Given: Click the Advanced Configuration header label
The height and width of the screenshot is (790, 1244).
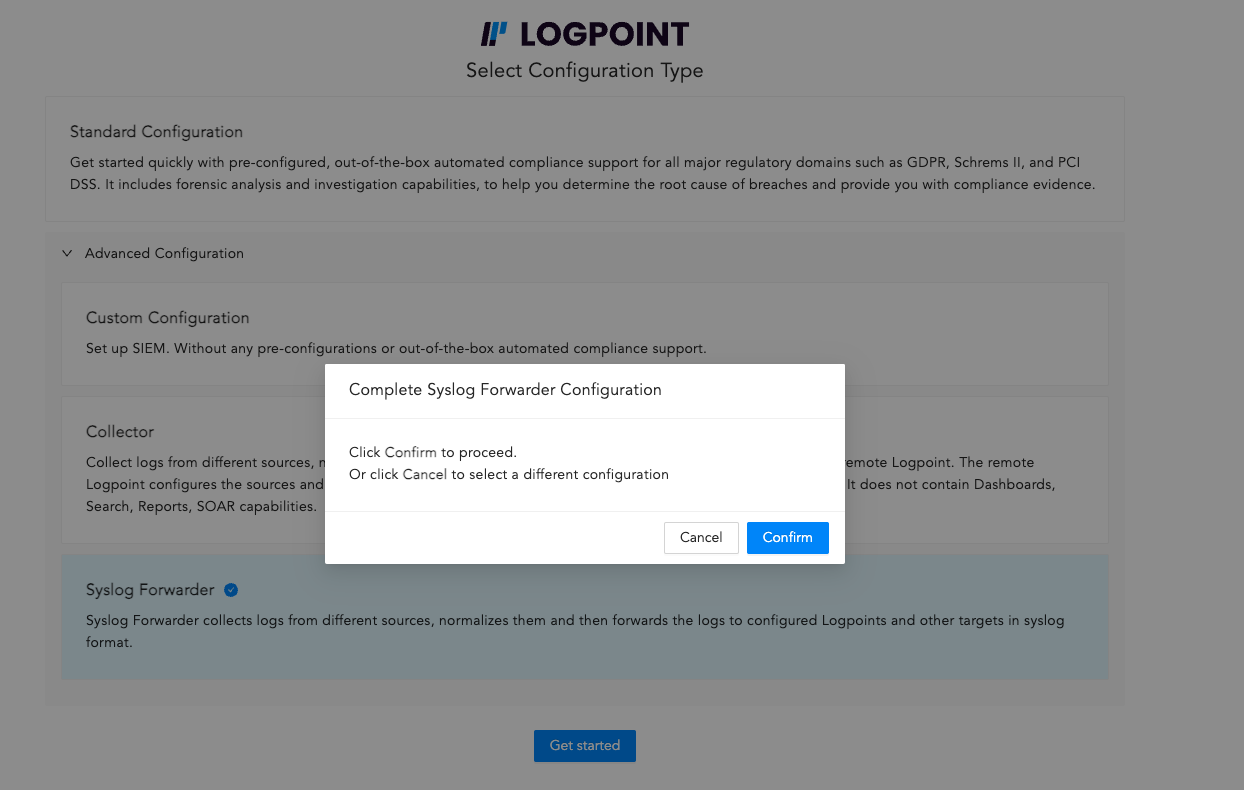Looking at the screenshot, I should (164, 253).
